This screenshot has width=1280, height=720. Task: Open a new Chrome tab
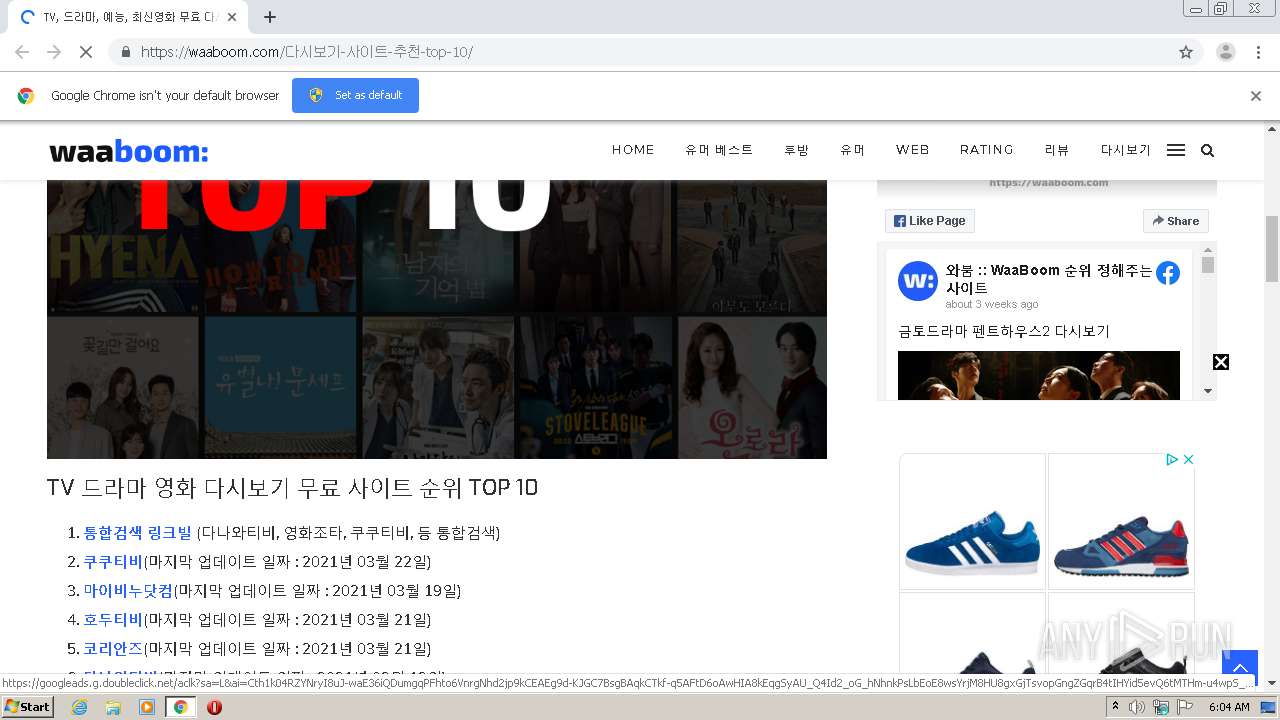tap(270, 17)
